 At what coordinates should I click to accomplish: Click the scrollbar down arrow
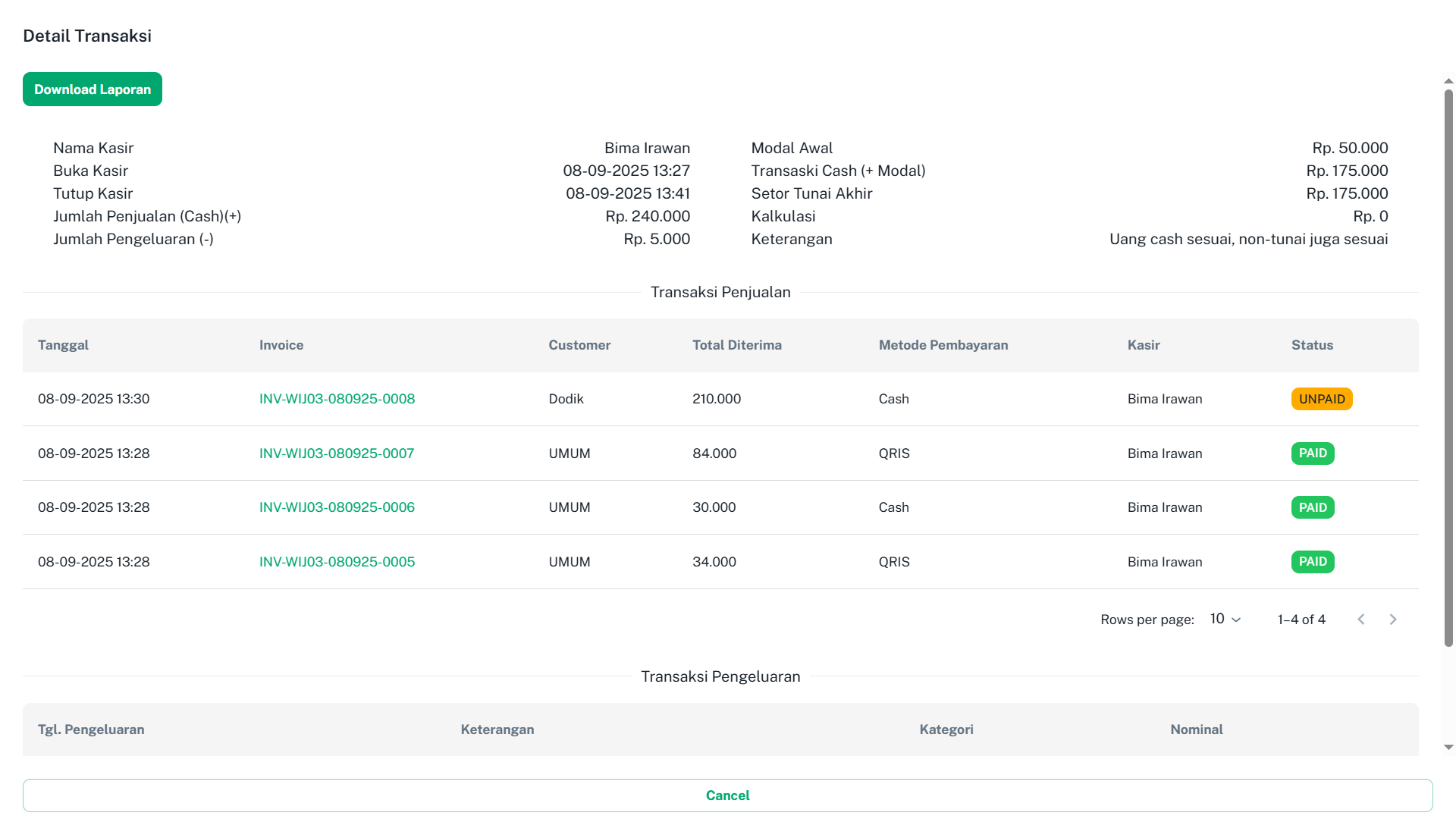(1448, 747)
